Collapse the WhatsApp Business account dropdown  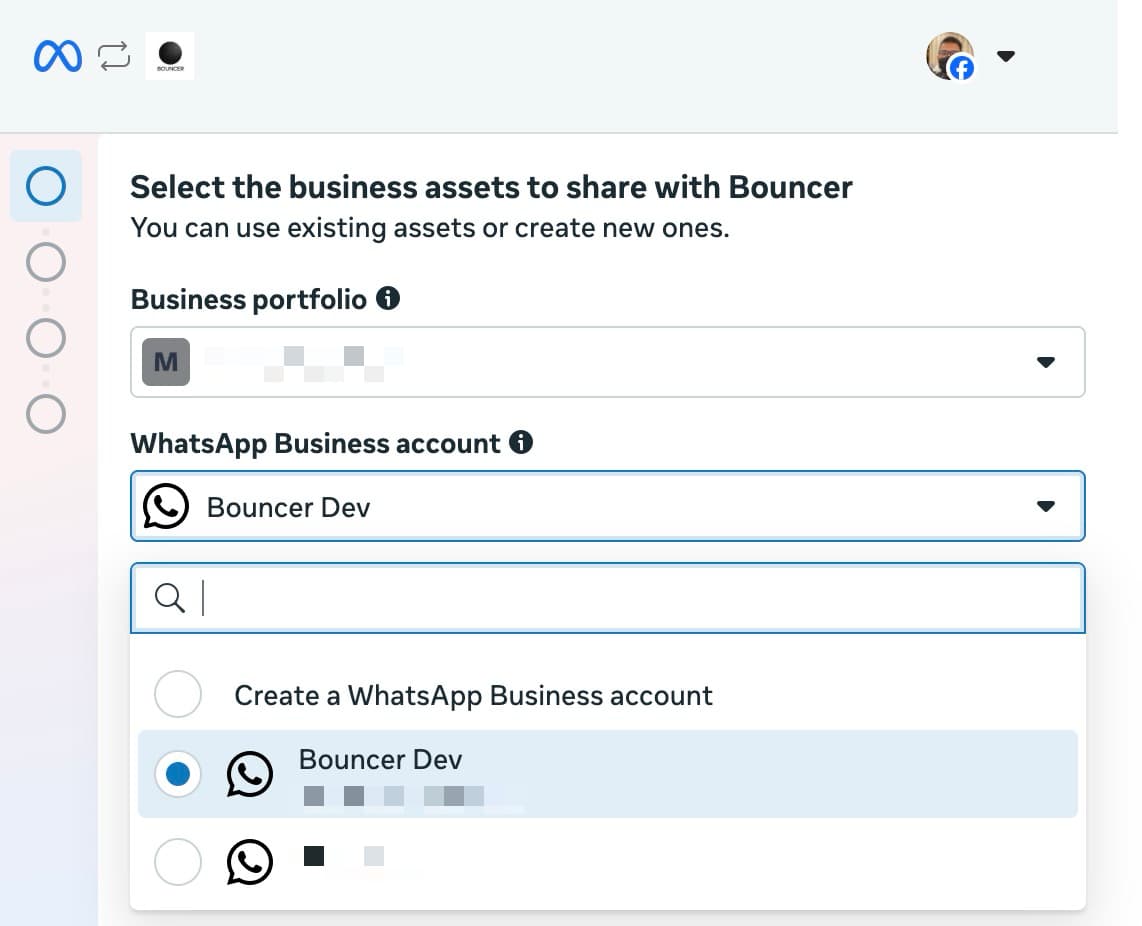pyautogui.click(x=1046, y=506)
